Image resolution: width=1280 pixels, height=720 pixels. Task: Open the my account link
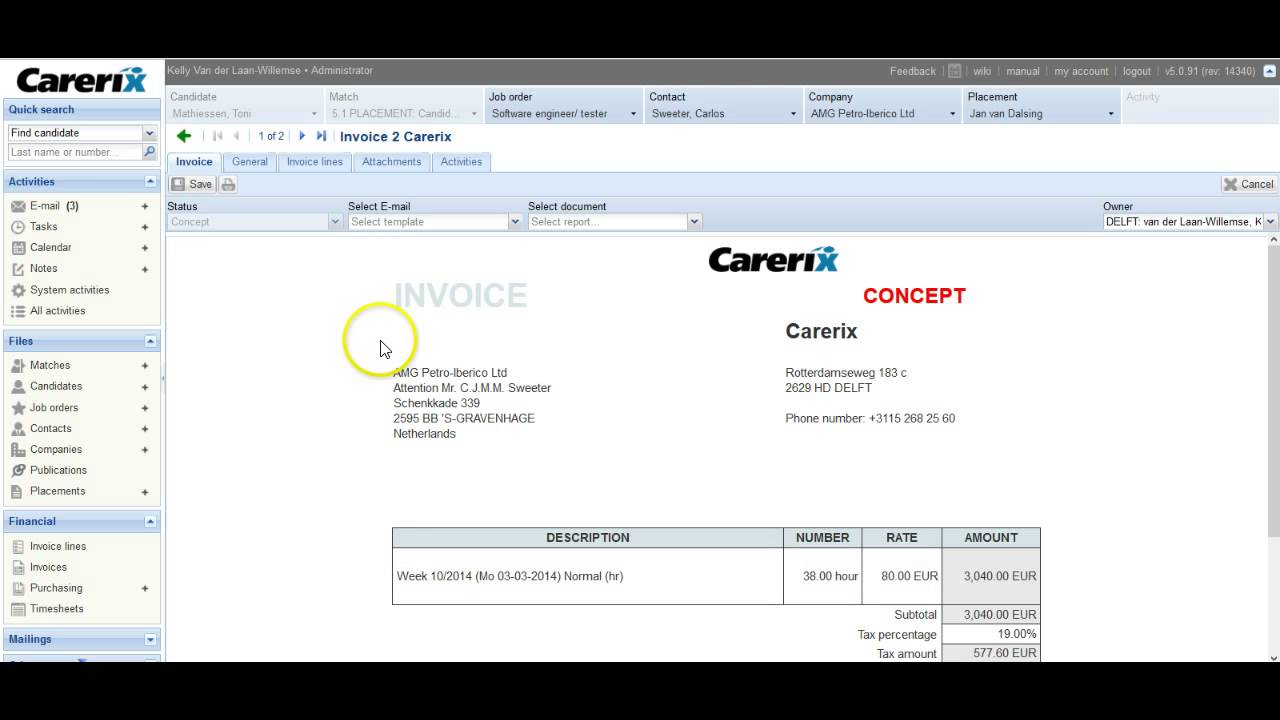[1081, 71]
